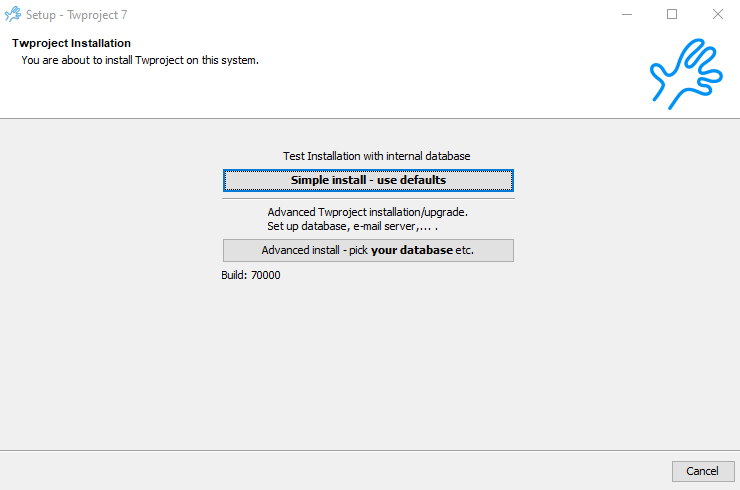Click "Test Installation with internal database" label
This screenshot has height=490, width=740.
tap(376, 156)
